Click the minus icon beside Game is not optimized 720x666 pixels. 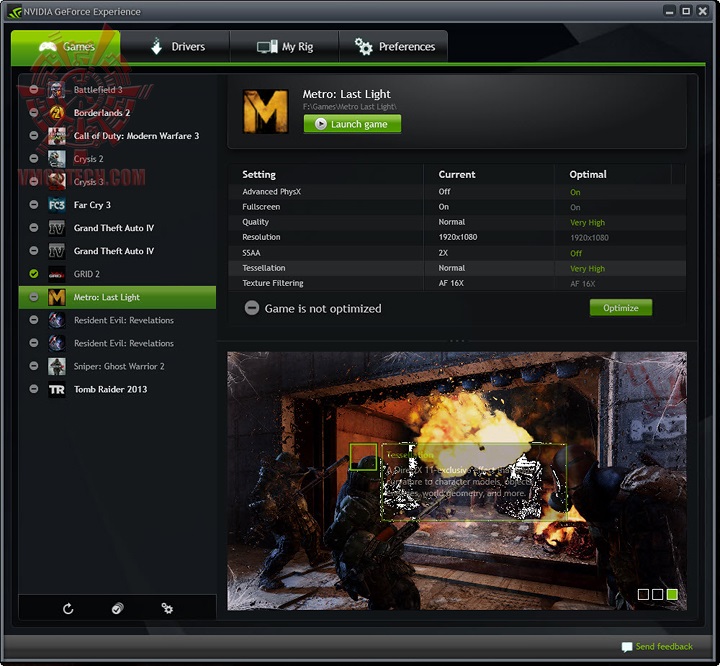[252, 308]
